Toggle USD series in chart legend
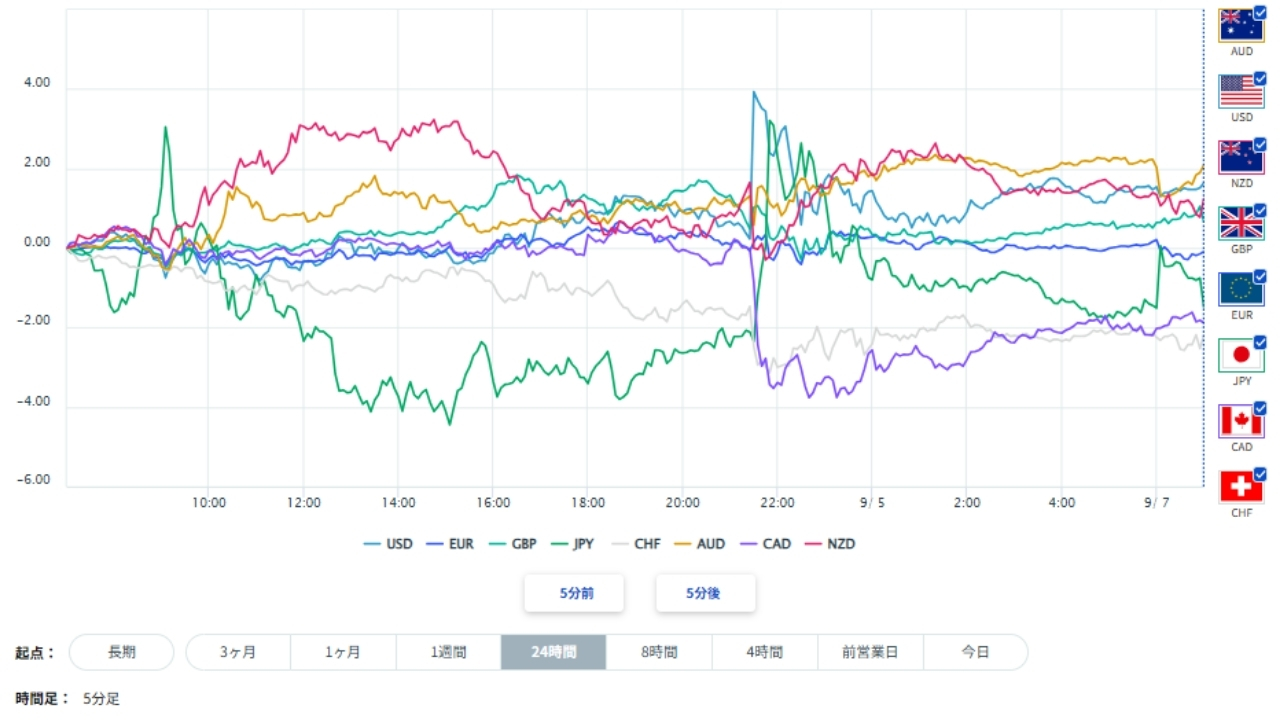1280x720 pixels. pyautogui.click(x=388, y=544)
